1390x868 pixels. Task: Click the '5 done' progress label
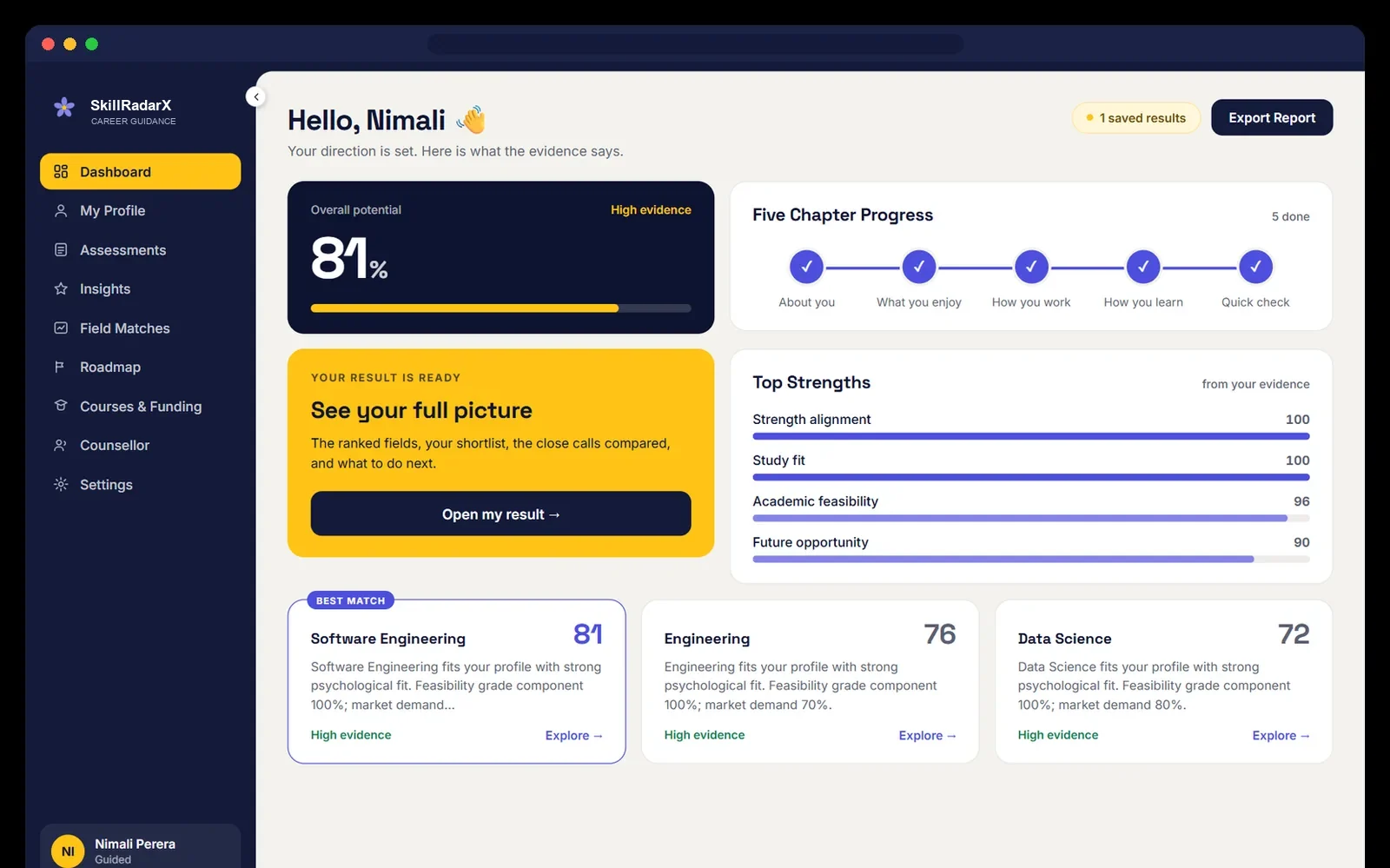tap(1290, 216)
